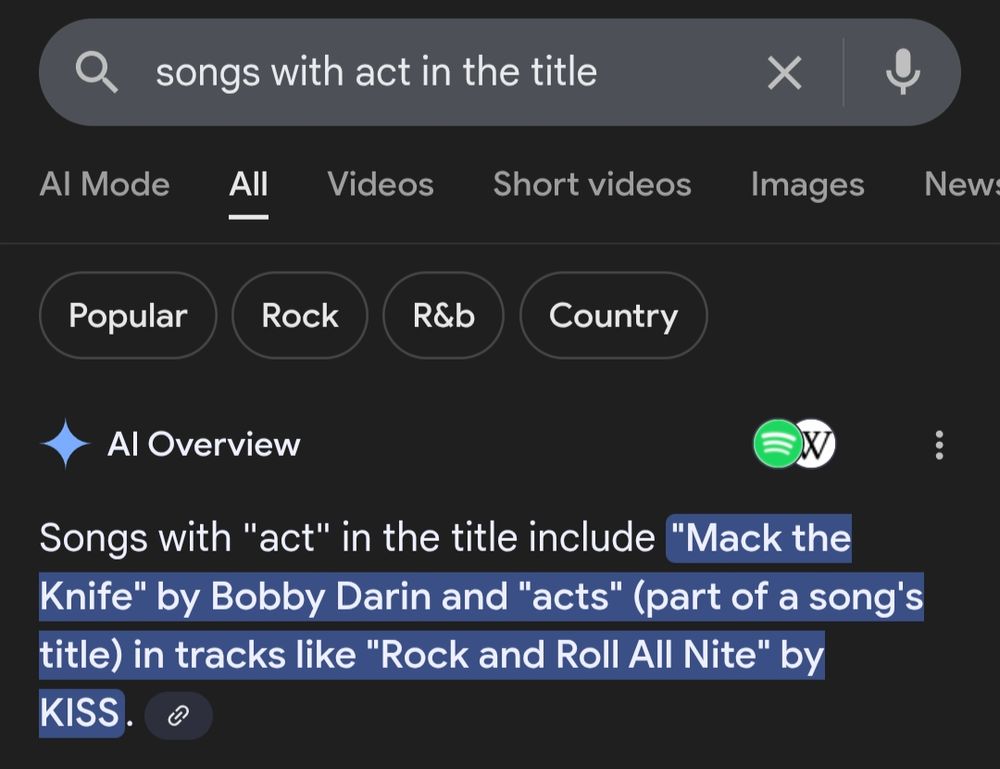The width and height of the screenshot is (1000, 769).
Task: Click the AI Overview sparkle icon
Action: click(66, 444)
